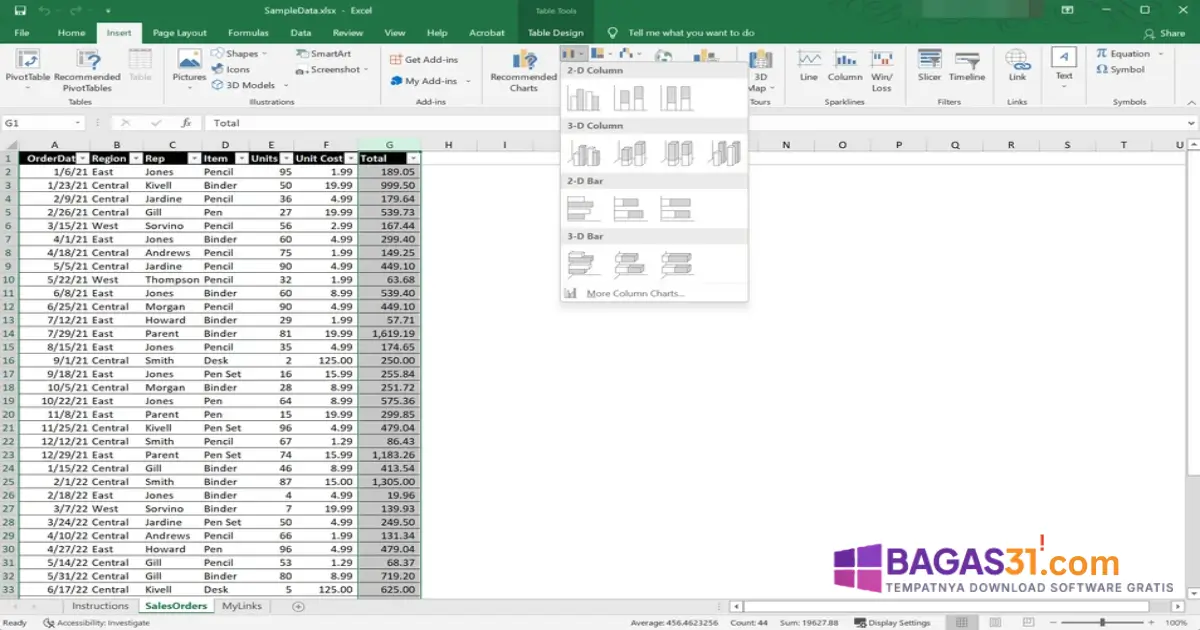Open the OrderDate column filter dropdown
This screenshot has width=1200, height=630.
(82, 159)
